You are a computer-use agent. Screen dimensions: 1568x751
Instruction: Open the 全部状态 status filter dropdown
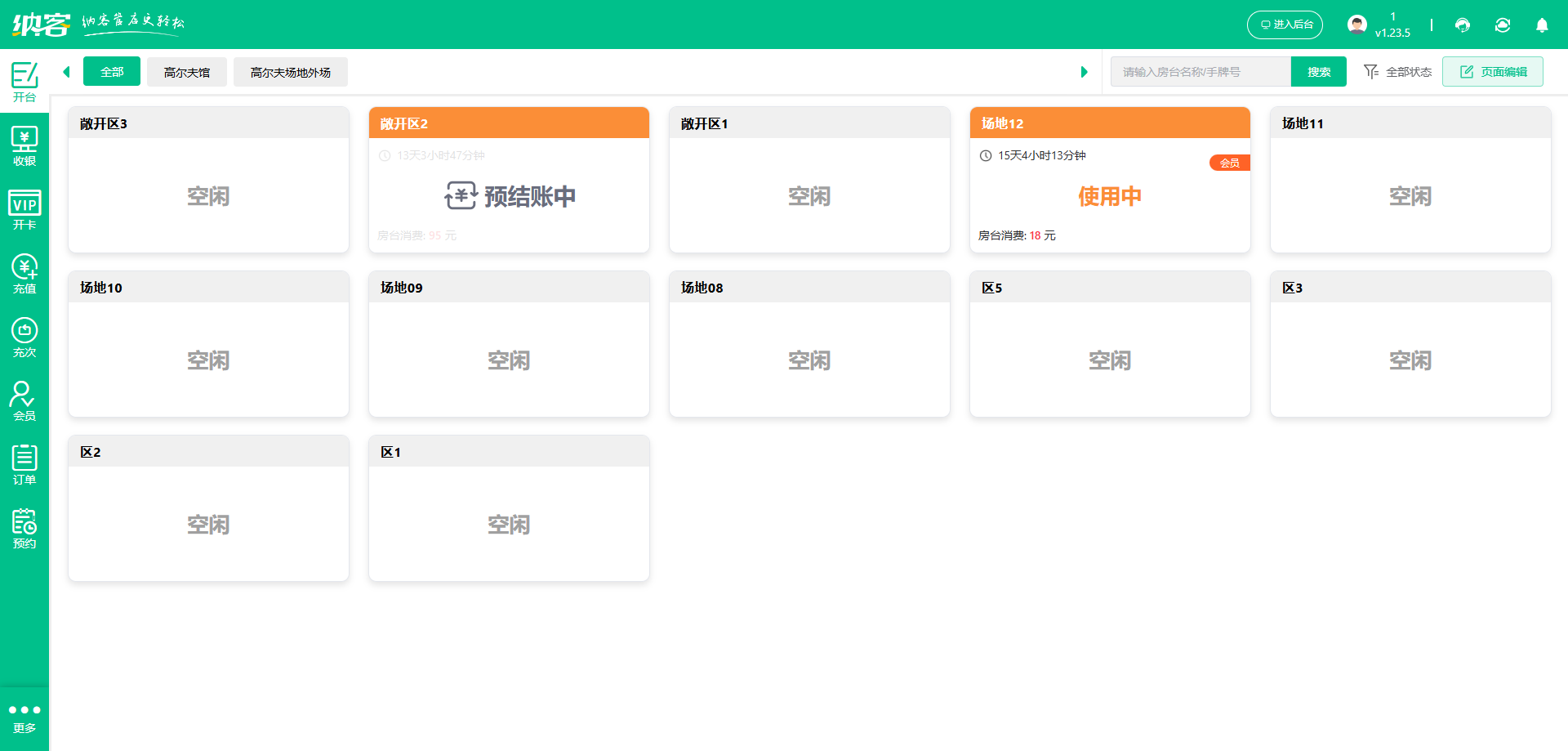coord(1397,71)
